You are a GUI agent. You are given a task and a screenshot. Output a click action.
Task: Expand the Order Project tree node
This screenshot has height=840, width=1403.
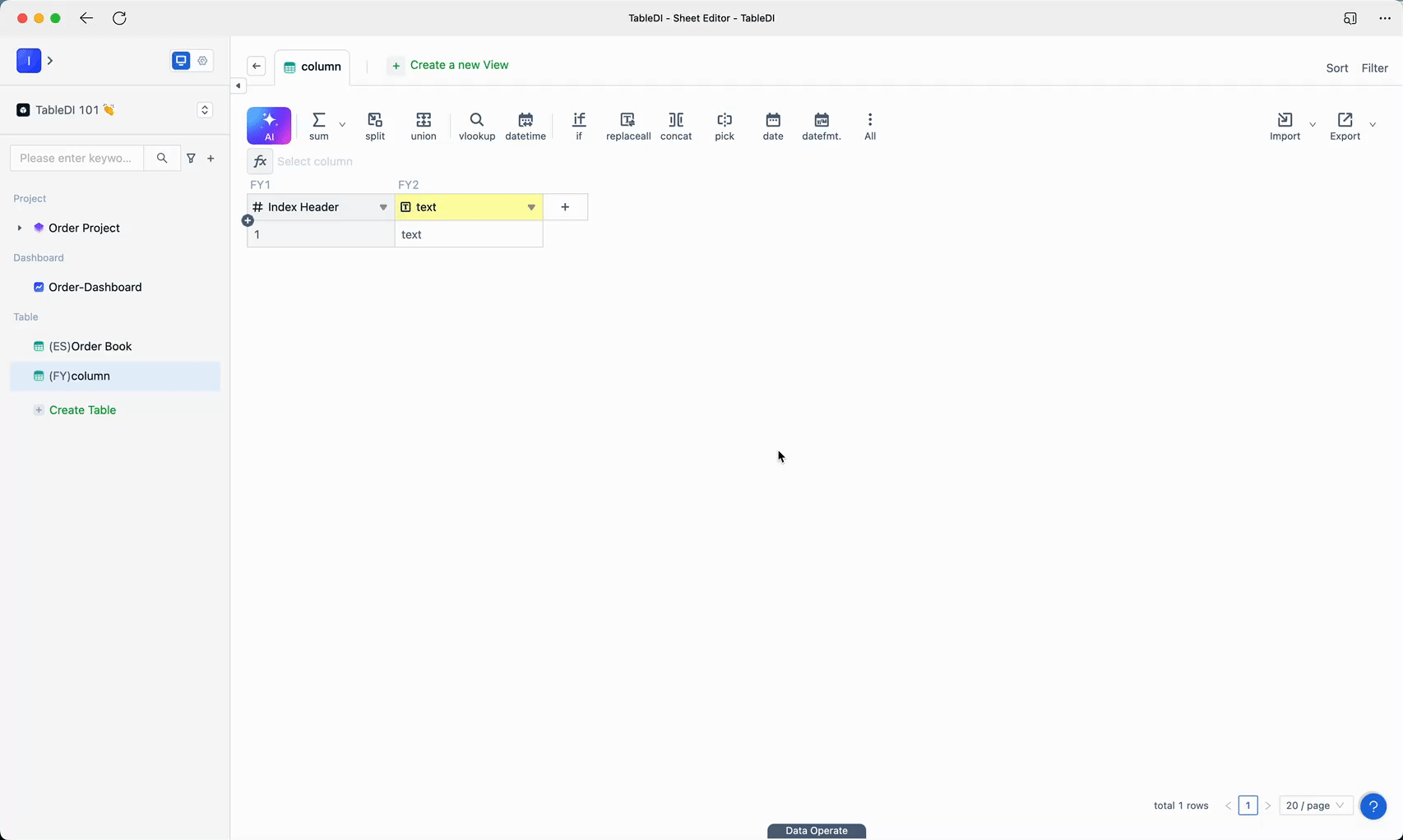tap(20, 228)
